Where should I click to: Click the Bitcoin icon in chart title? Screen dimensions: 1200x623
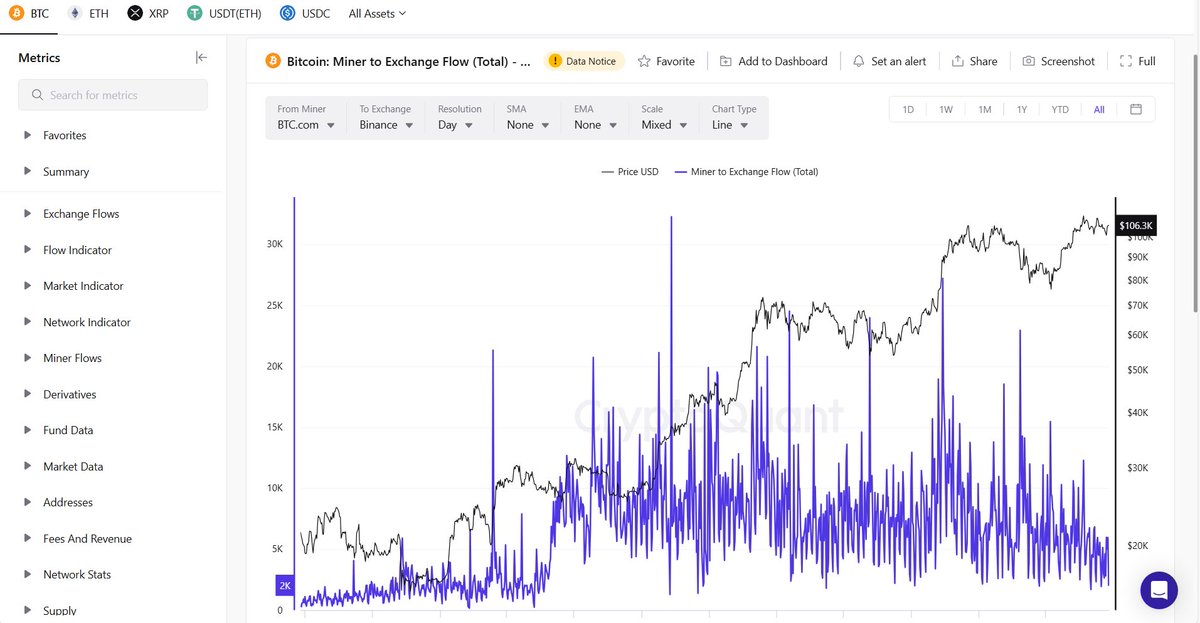point(273,61)
